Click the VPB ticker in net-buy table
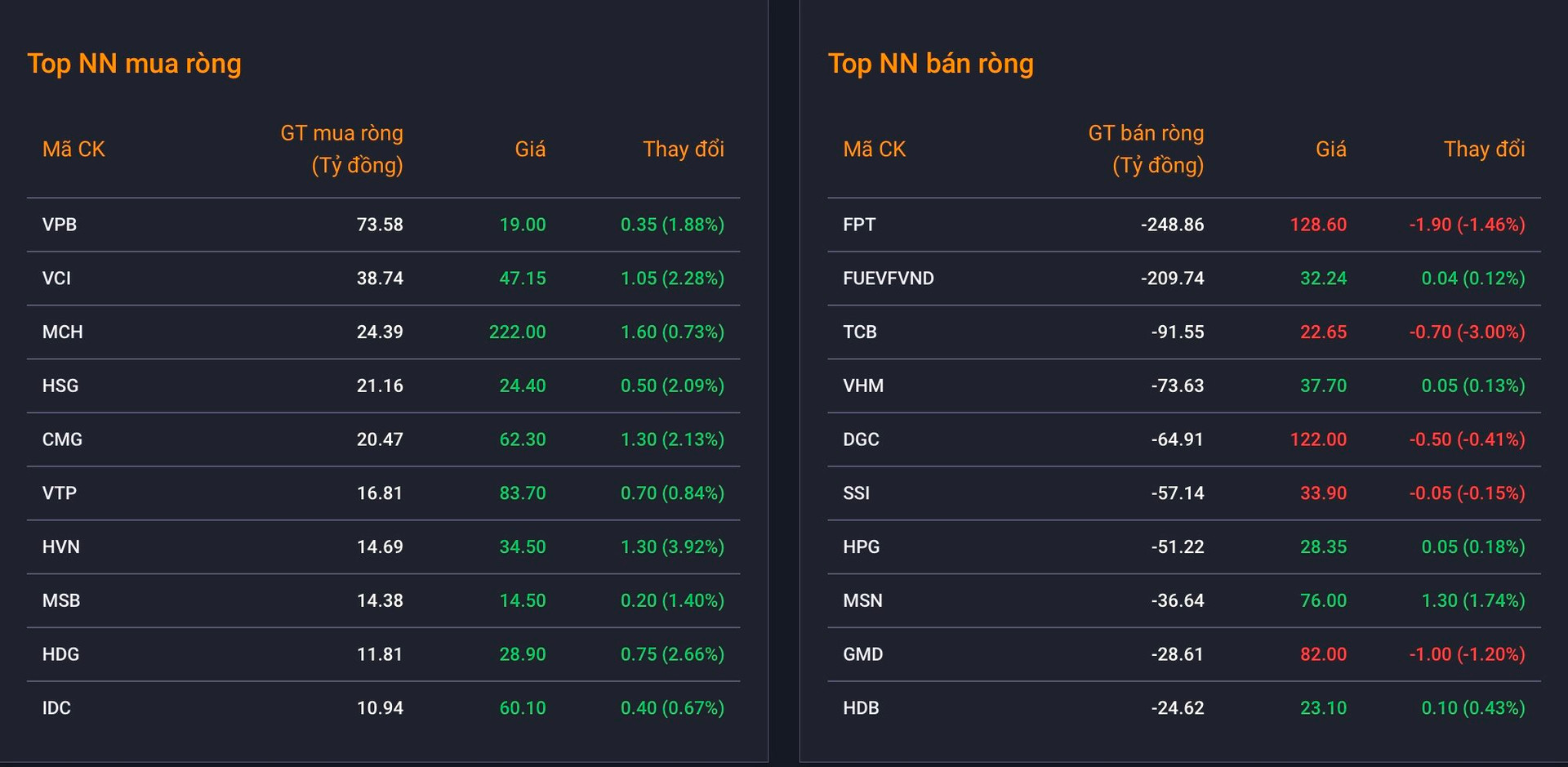Screen dimensions: 1568x767 tap(60, 225)
